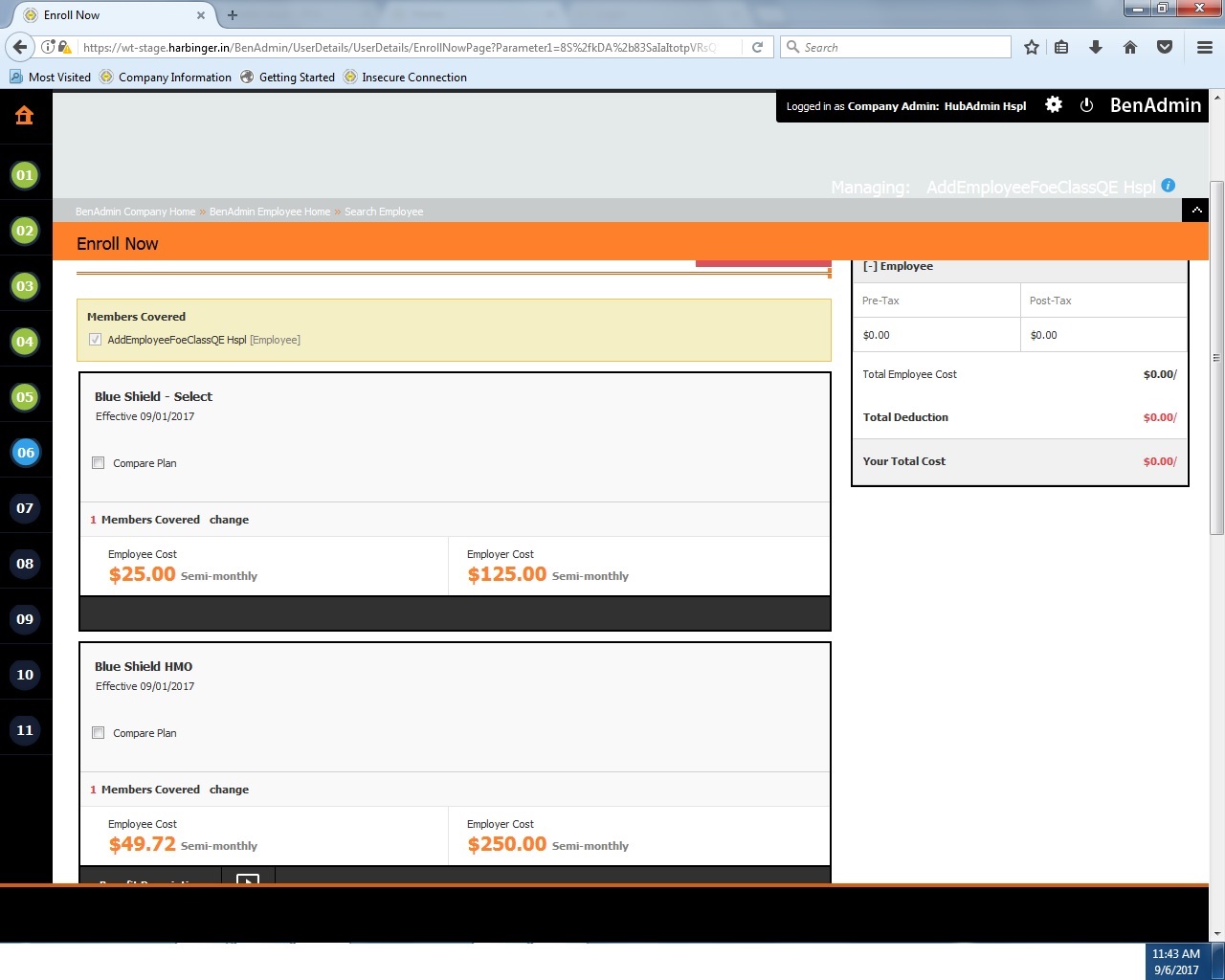The height and width of the screenshot is (980, 1225).
Task: Open the Pocket icon in toolbar
Action: [1165, 47]
